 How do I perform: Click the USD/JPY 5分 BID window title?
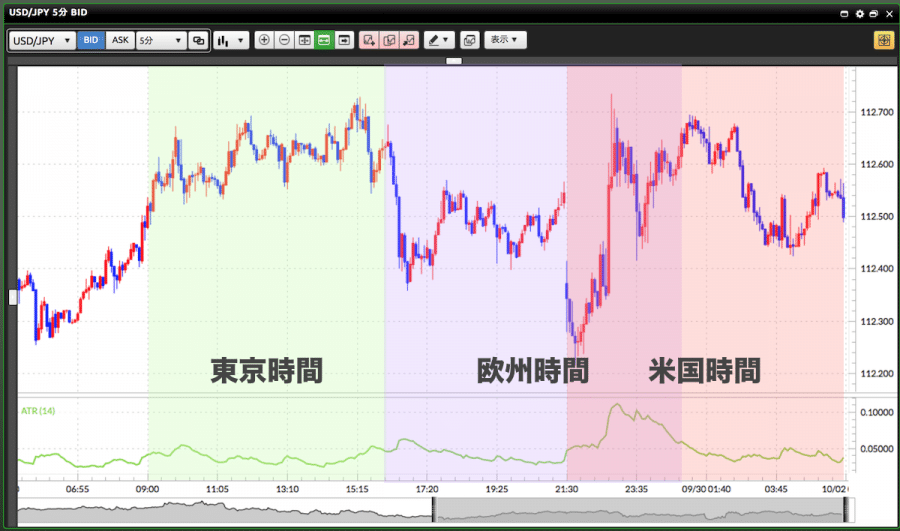click(48, 12)
